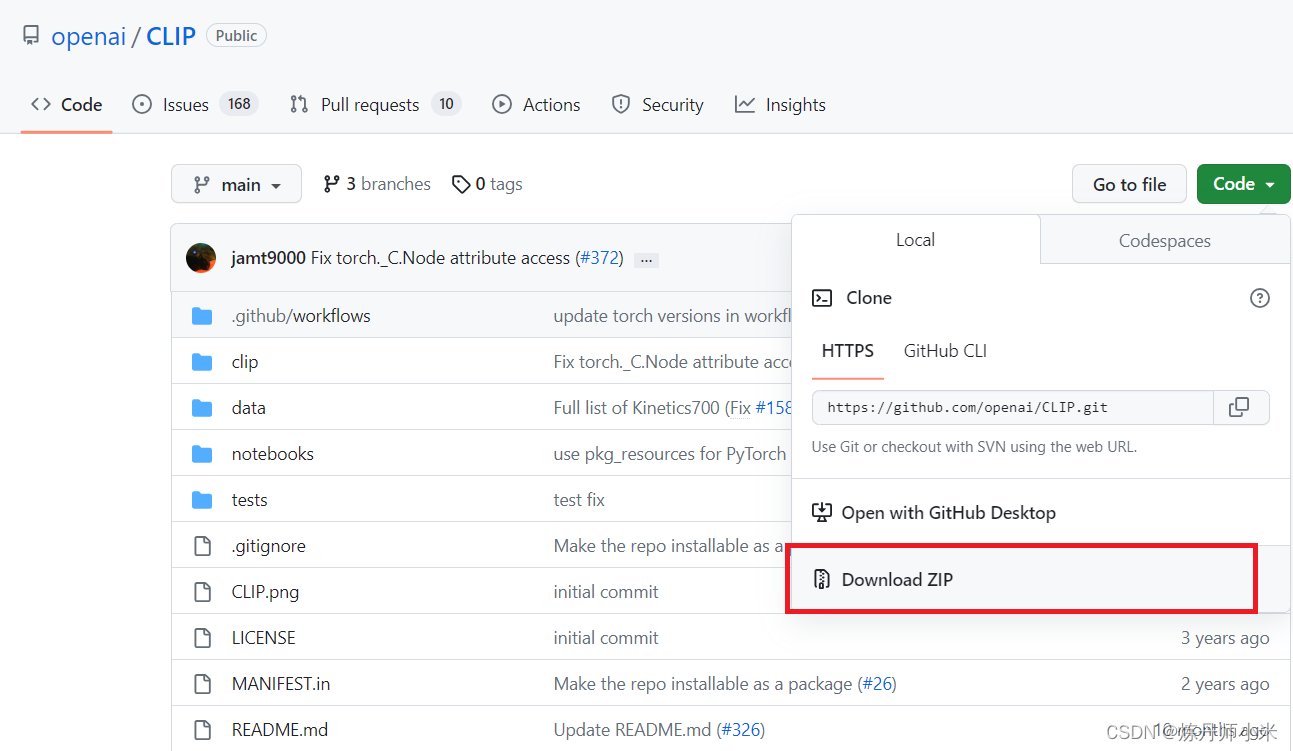Click the Clone help question mark icon
The height and width of the screenshot is (751, 1293).
pos(1260,298)
